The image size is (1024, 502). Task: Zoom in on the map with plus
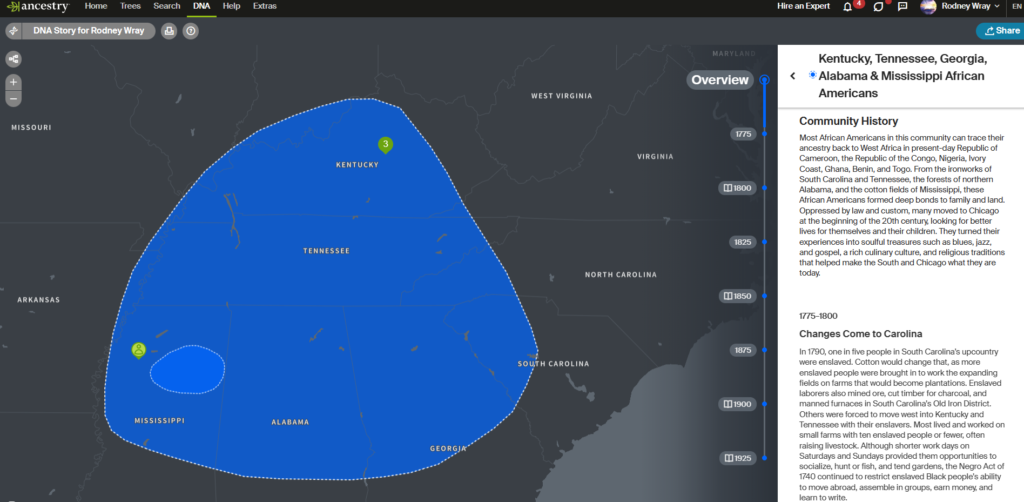pos(13,82)
